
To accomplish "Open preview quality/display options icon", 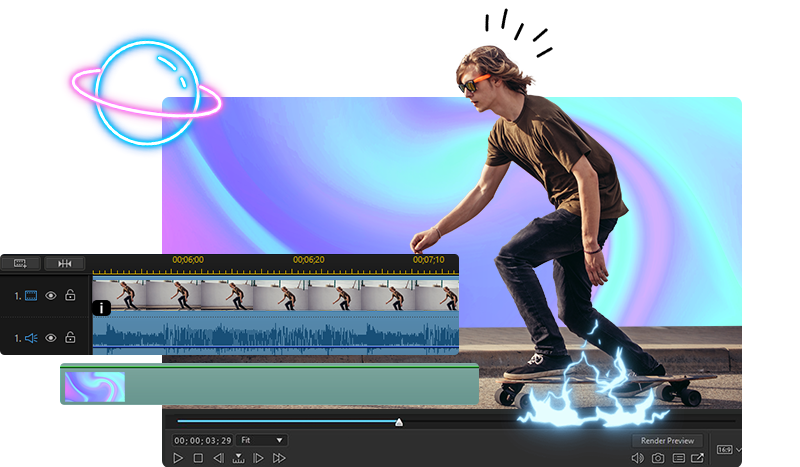I will (x=679, y=458).
